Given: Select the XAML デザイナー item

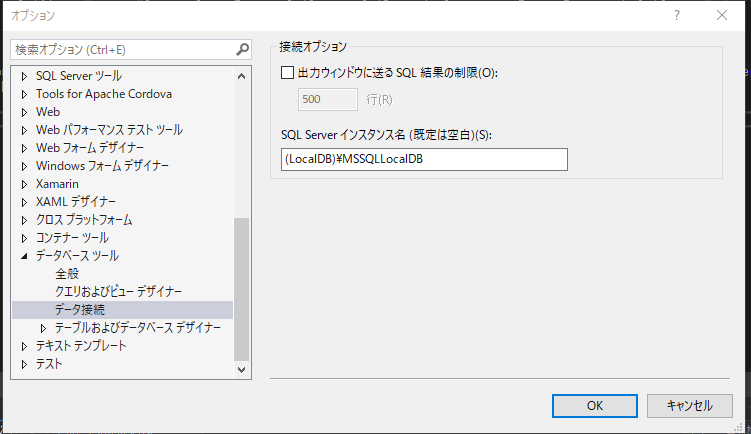Looking at the screenshot, I should 76,202.
